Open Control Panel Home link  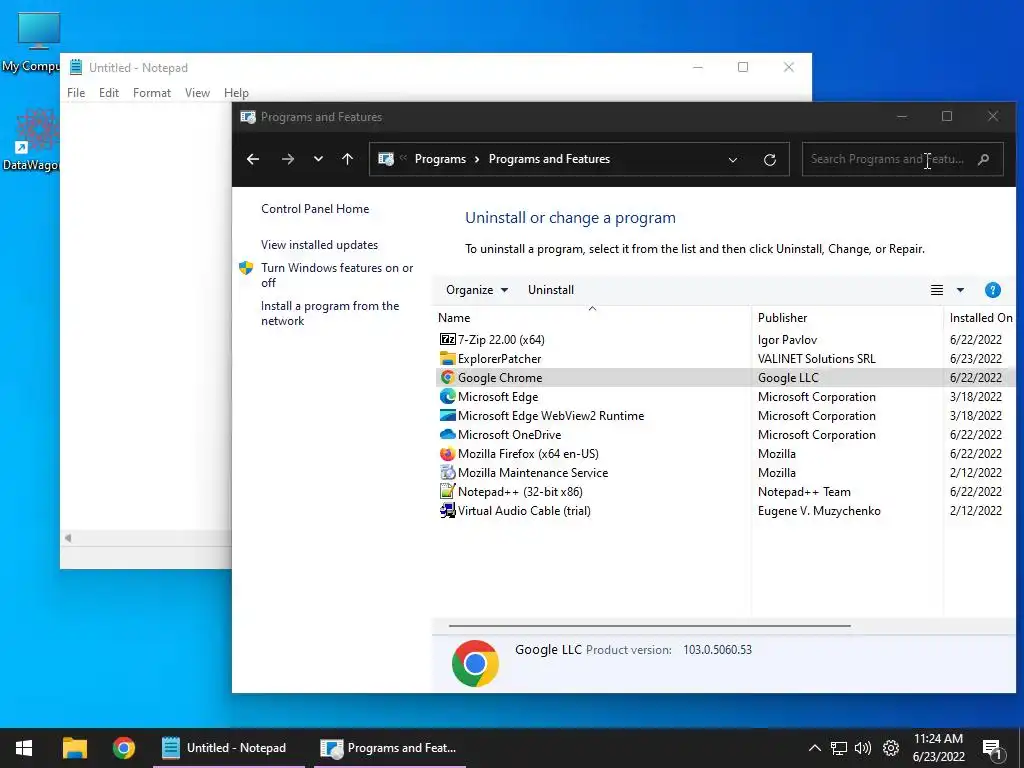[x=315, y=209]
